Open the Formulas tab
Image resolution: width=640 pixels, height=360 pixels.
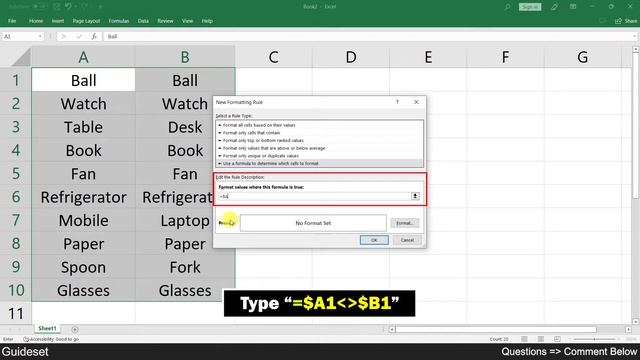tap(119, 21)
